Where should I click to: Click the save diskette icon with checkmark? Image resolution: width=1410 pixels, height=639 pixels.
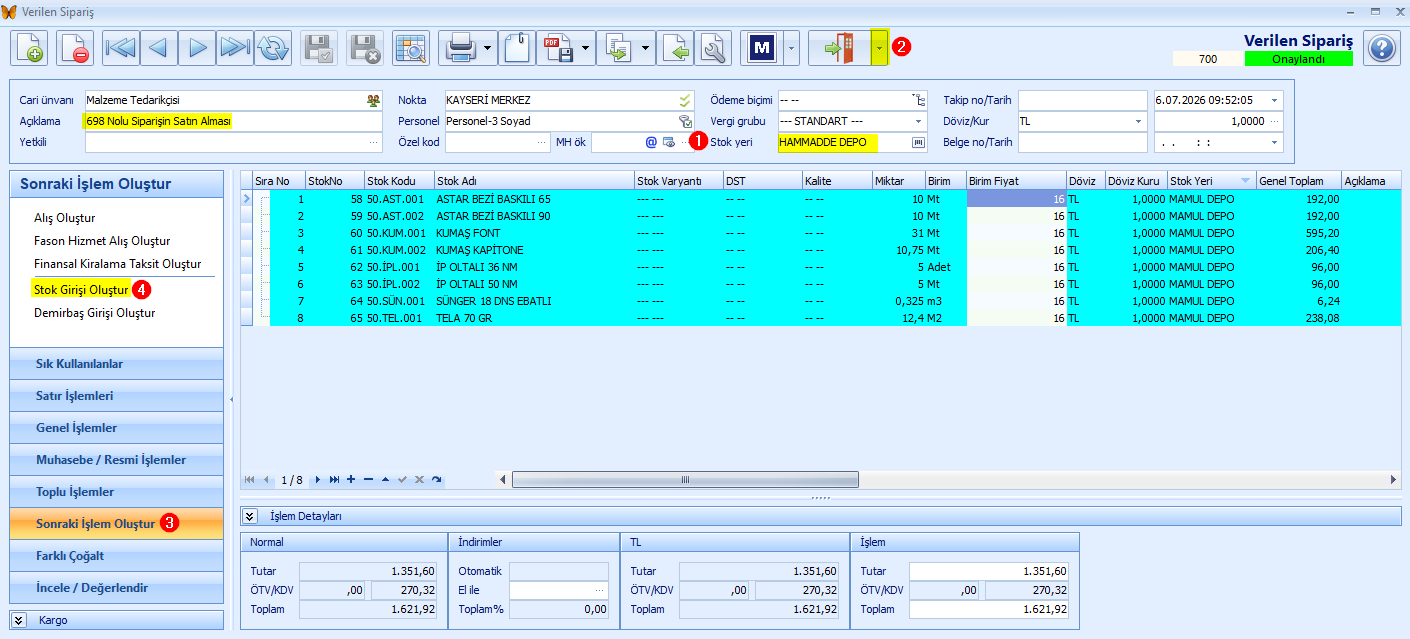(319, 47)
